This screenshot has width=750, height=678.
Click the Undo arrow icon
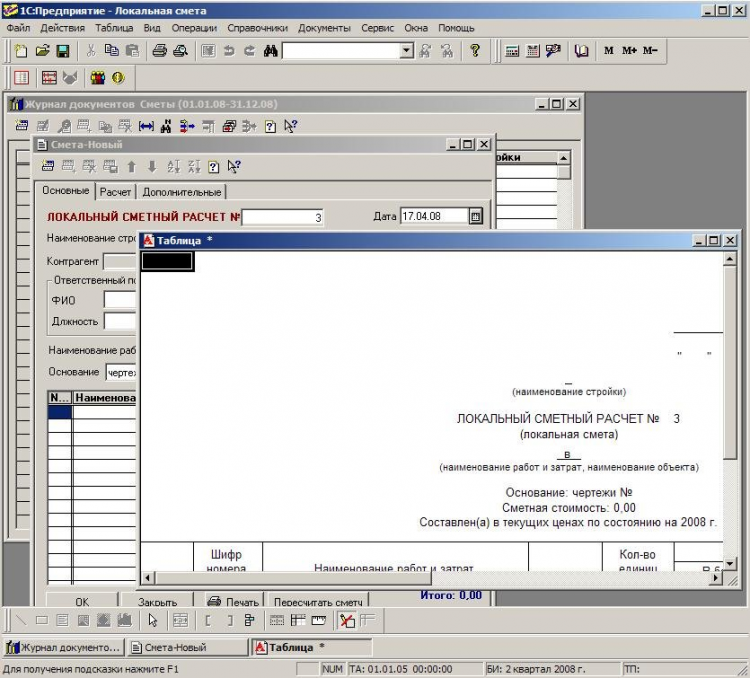(229, 51)
